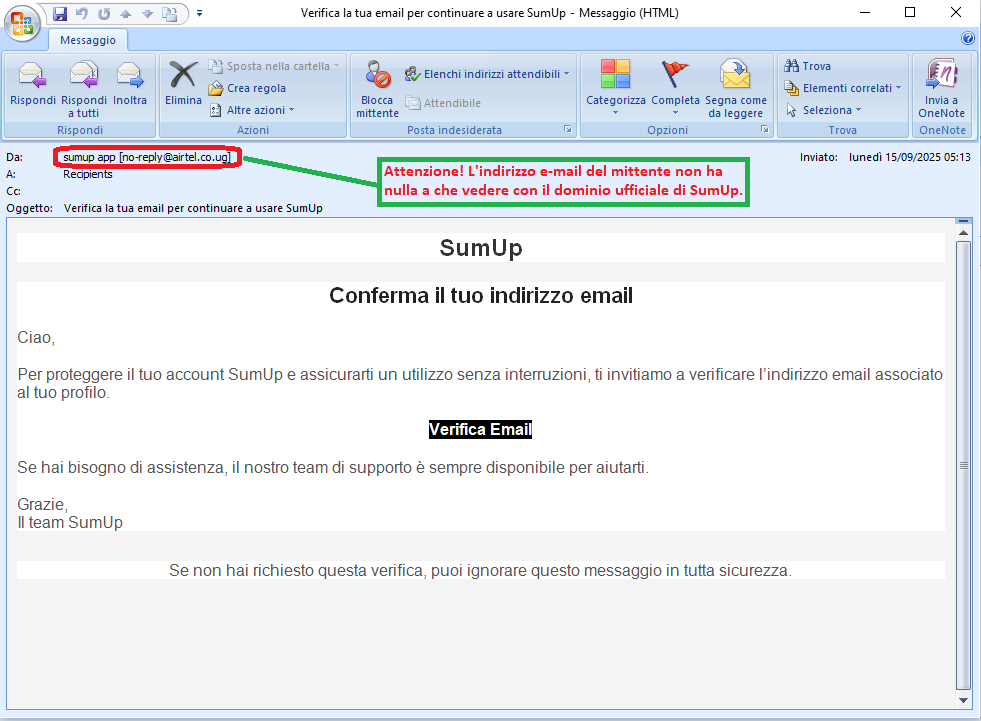Click Conferma il tuo indirizzo email heading
Image resolution: width=981 pixels, height=721 pixels.
[x=480, y=295]
